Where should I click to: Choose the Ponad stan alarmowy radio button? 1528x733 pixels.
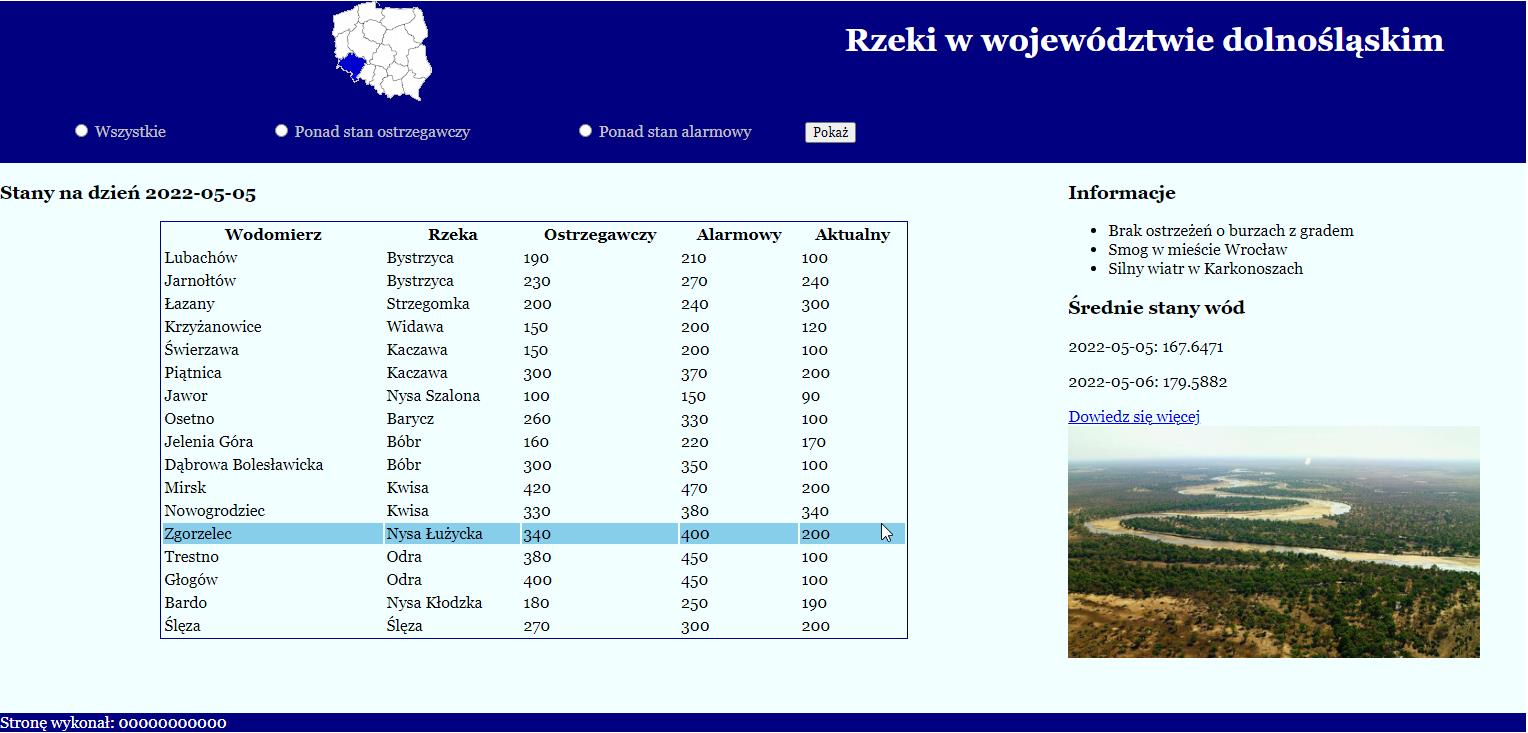point(586,131)
